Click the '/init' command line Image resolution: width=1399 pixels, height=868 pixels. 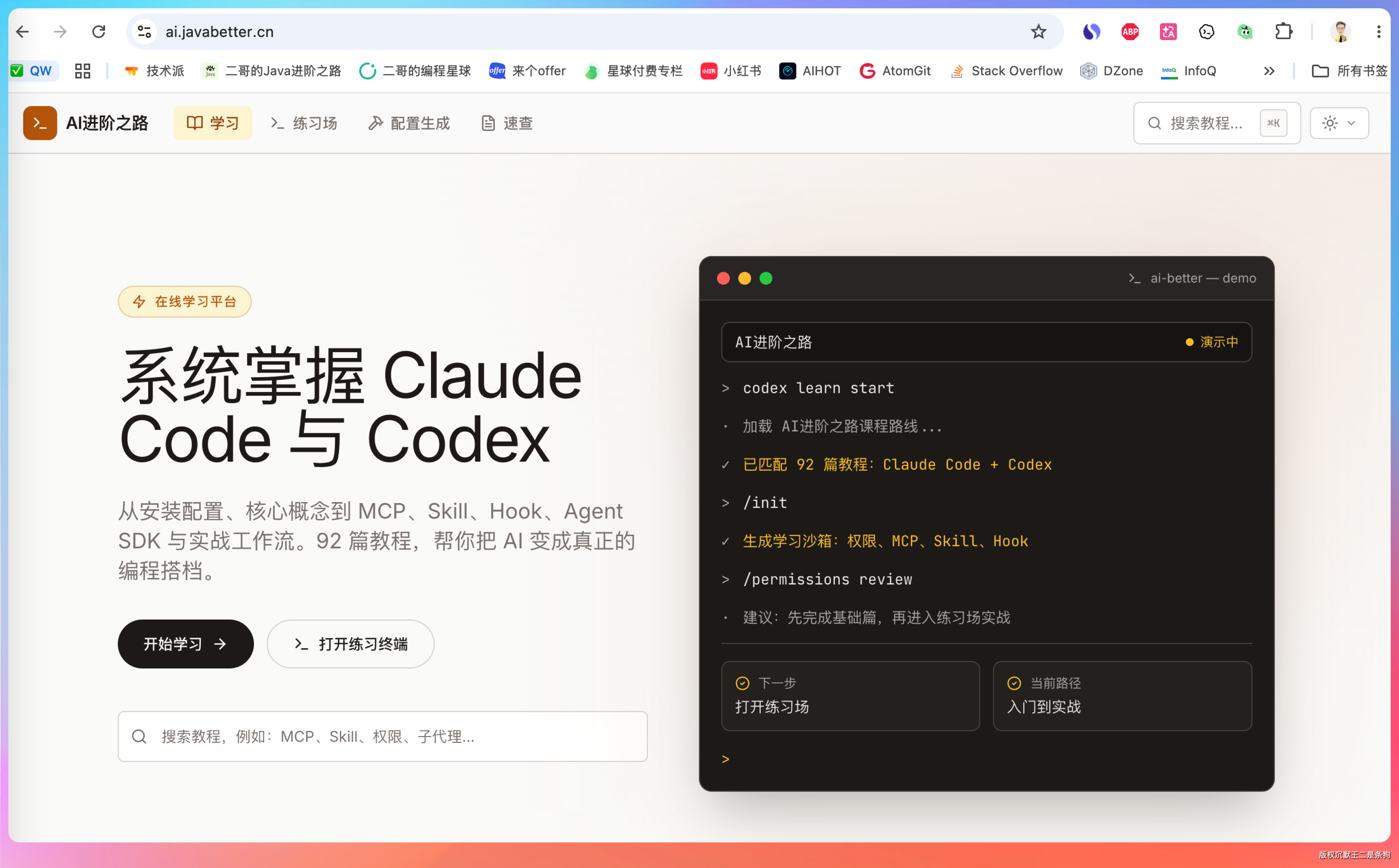765,503
